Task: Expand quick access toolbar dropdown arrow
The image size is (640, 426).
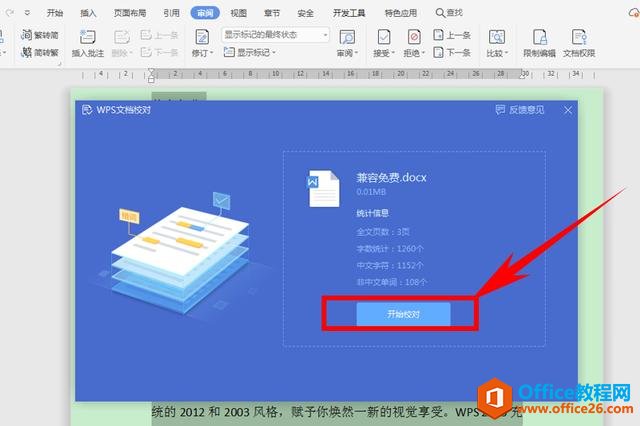Action: pos(27,13)
